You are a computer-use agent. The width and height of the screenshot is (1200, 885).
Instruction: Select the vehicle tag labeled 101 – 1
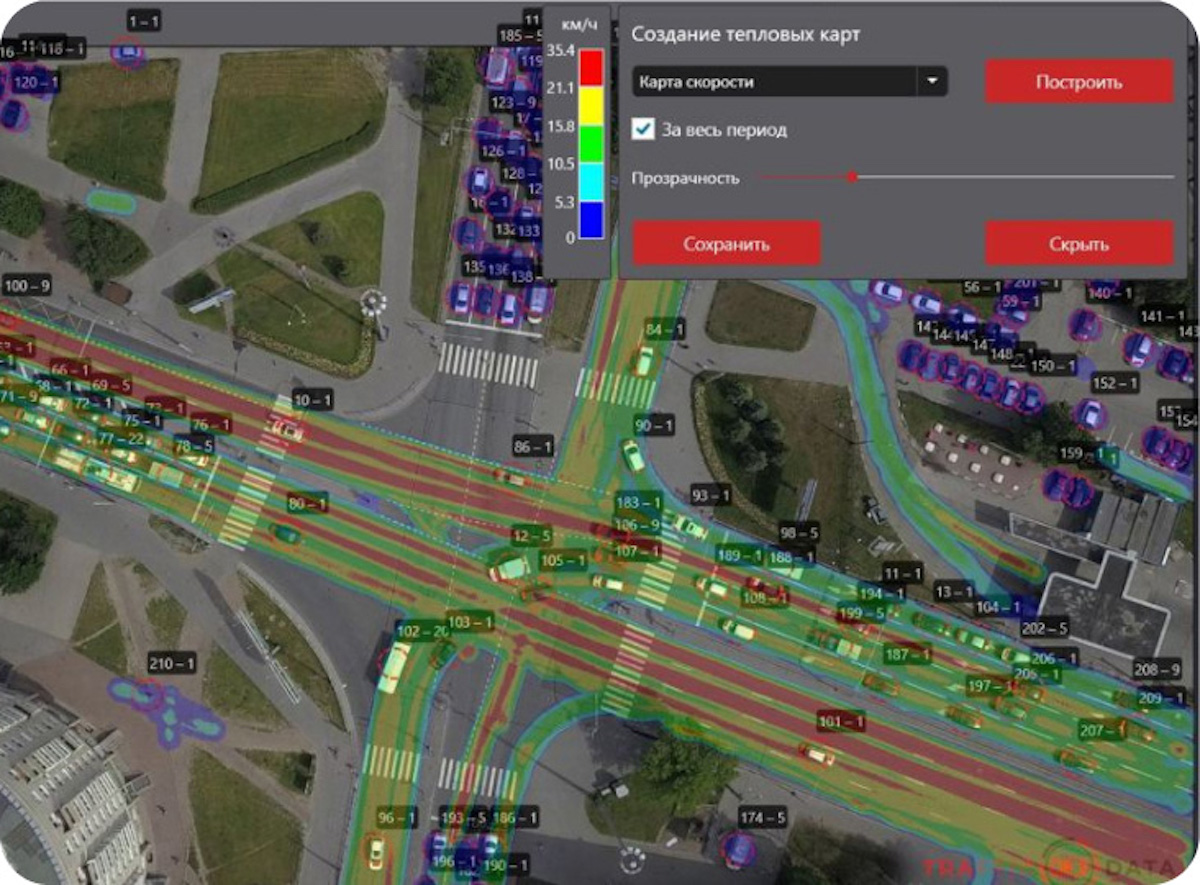tap(841, 721)
